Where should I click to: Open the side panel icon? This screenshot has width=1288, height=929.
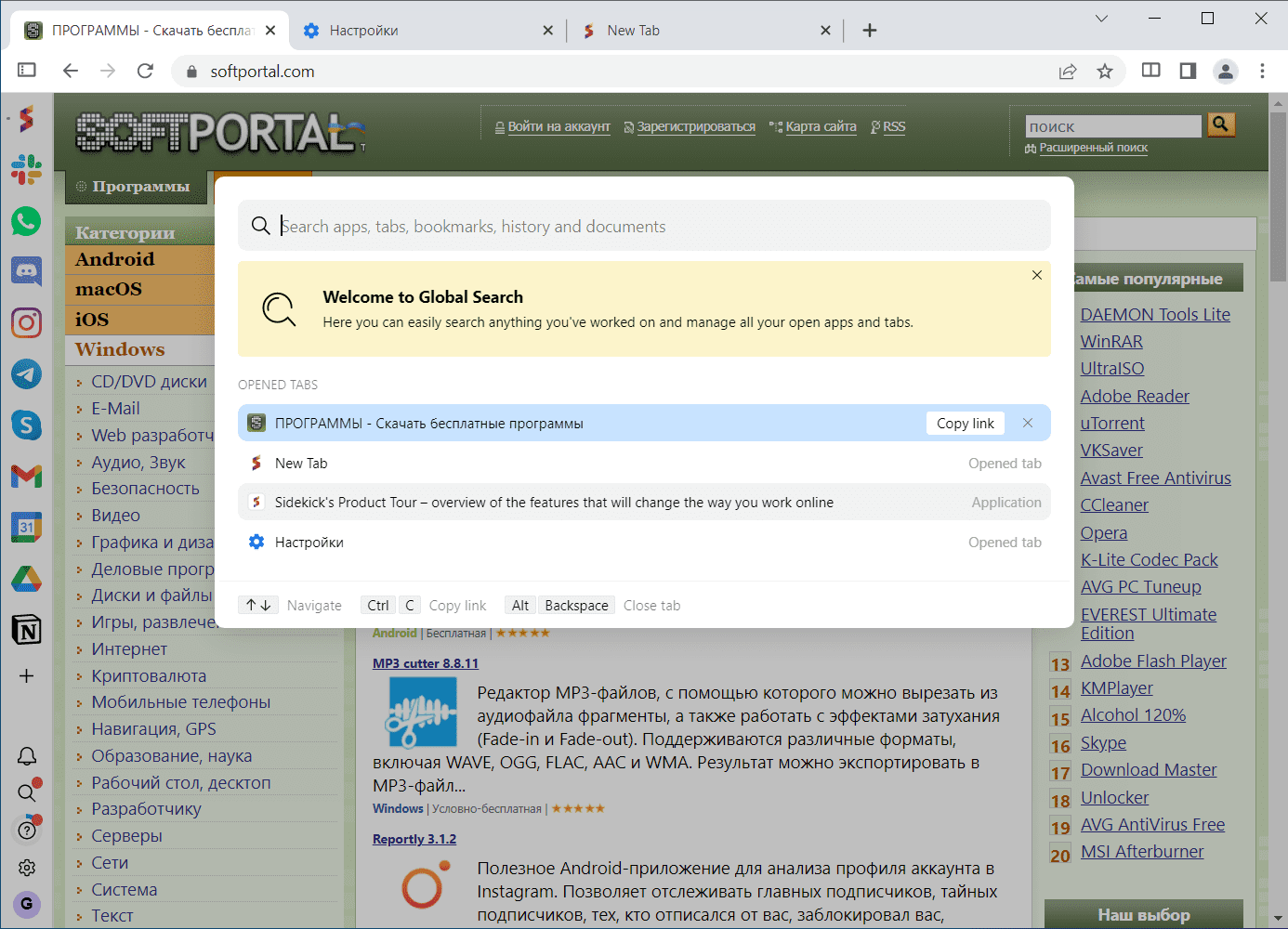pos(1188,71)
